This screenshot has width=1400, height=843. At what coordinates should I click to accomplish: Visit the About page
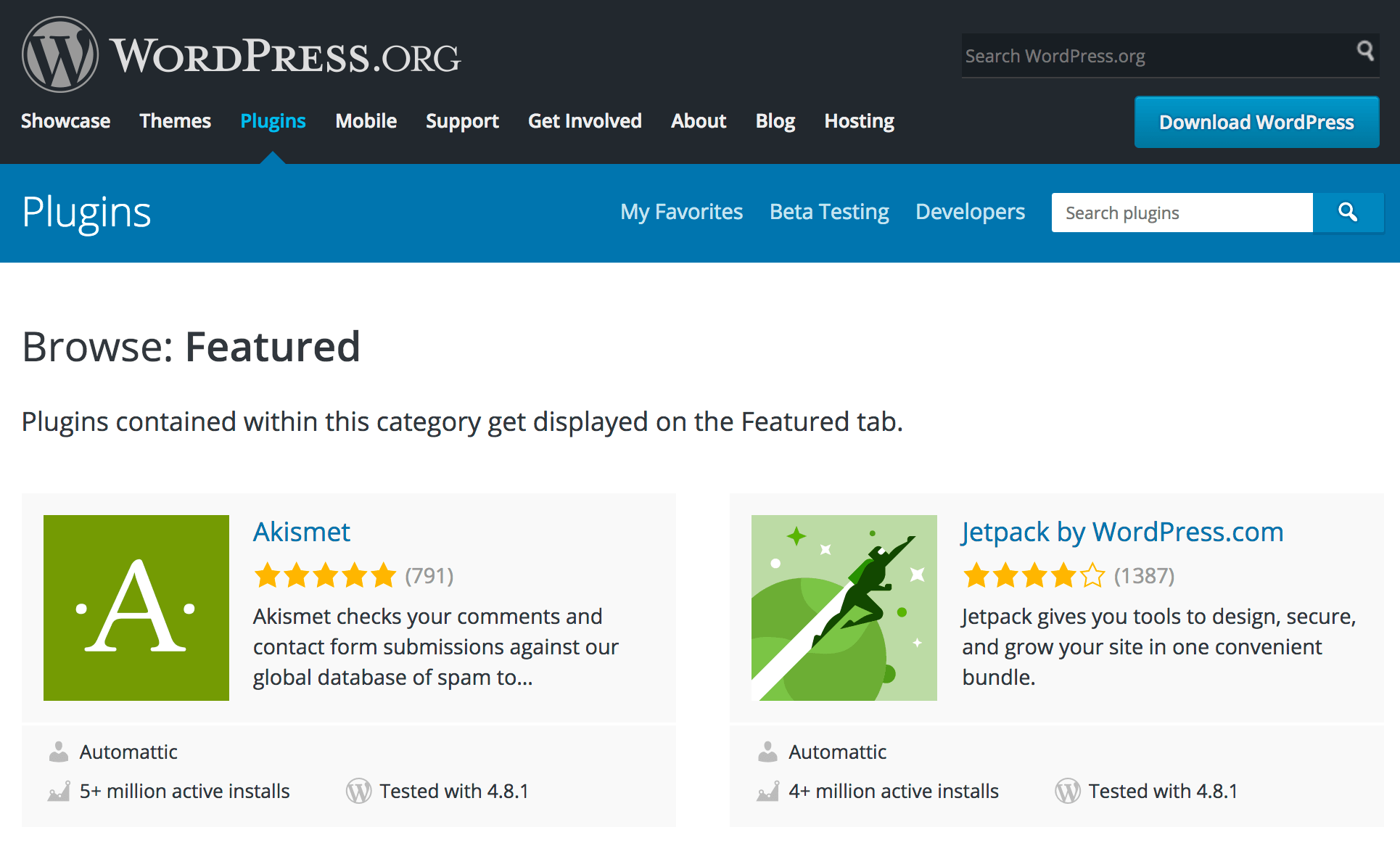699,121
